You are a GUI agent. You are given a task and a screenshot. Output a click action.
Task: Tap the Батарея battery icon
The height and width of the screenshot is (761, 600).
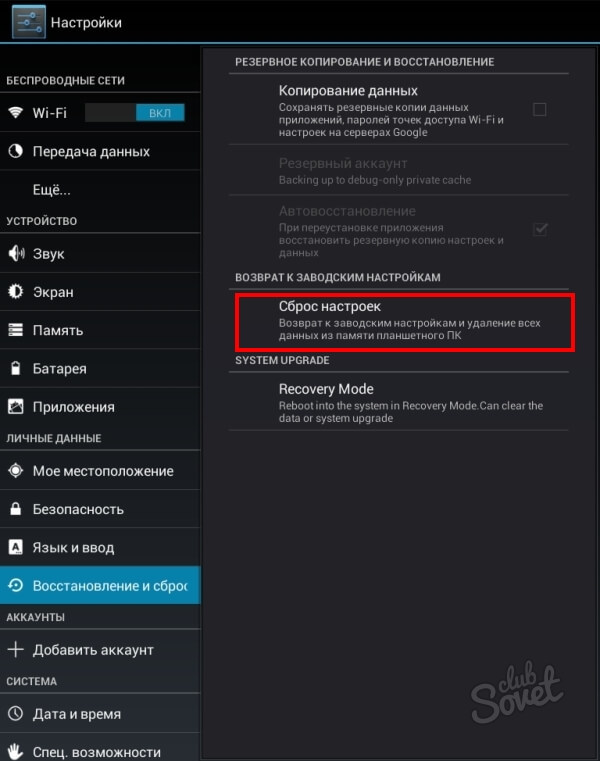coord(16,369)
